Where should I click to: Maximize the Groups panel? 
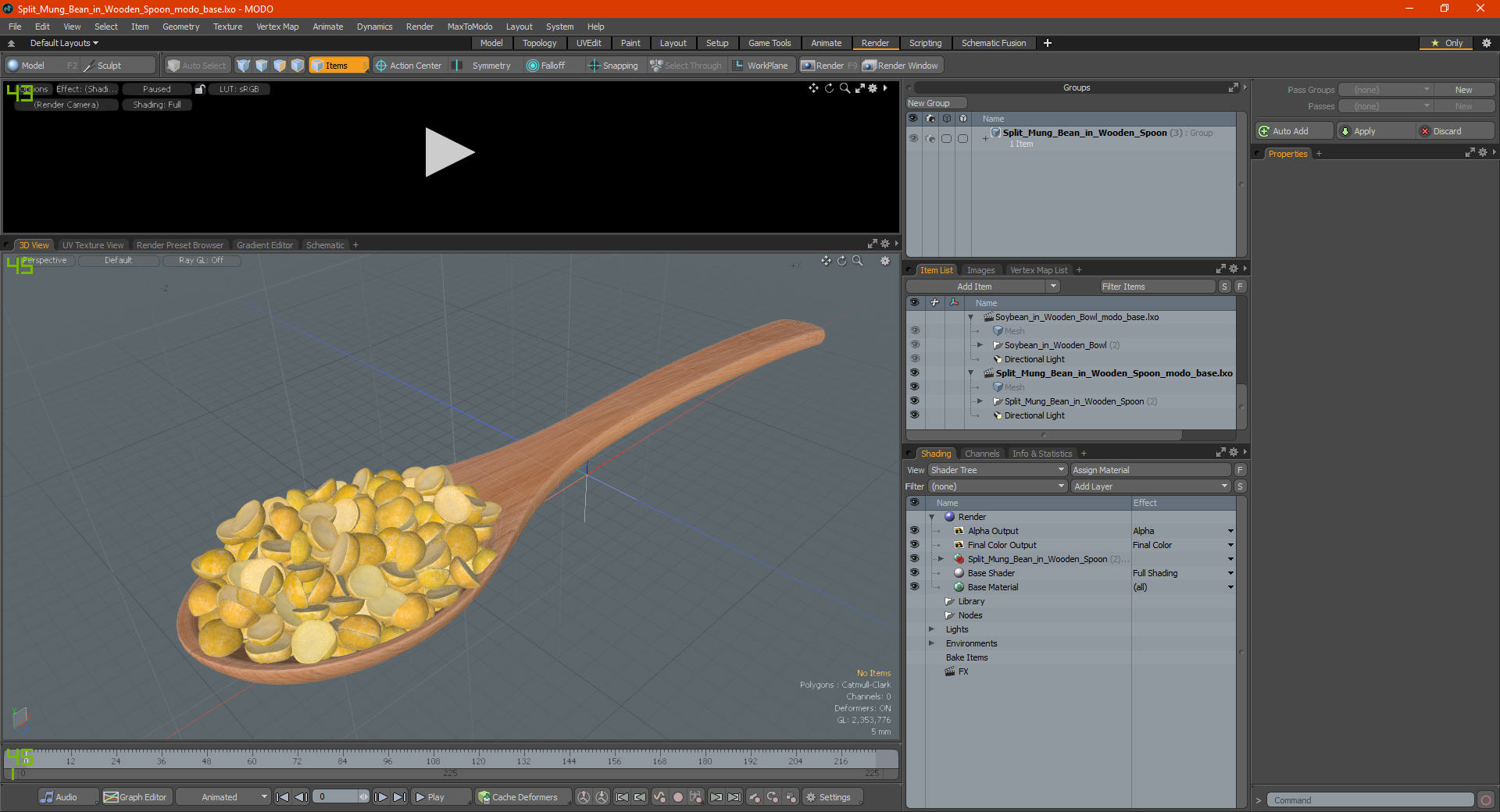point(1234,87)
